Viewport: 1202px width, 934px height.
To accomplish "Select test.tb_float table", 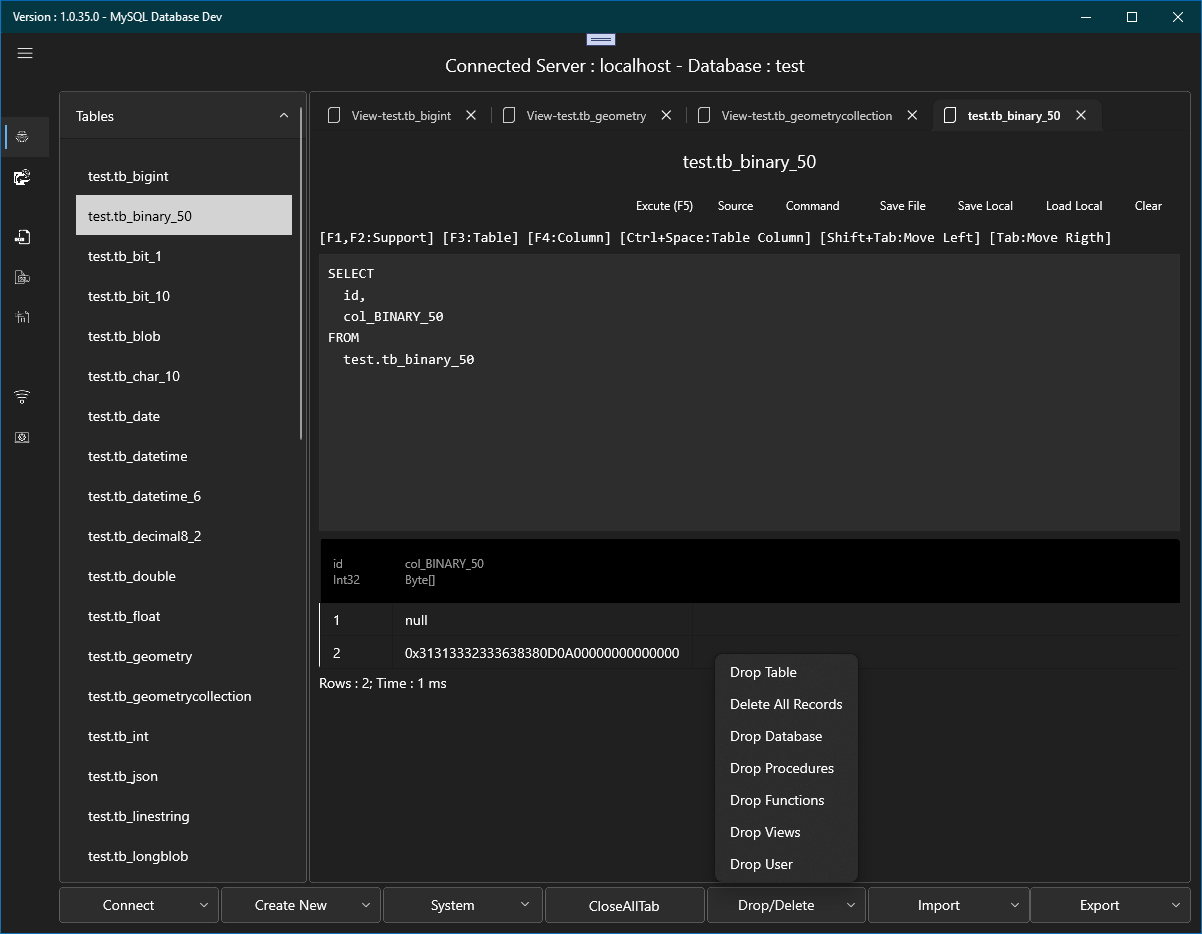I will click(184, 616).
